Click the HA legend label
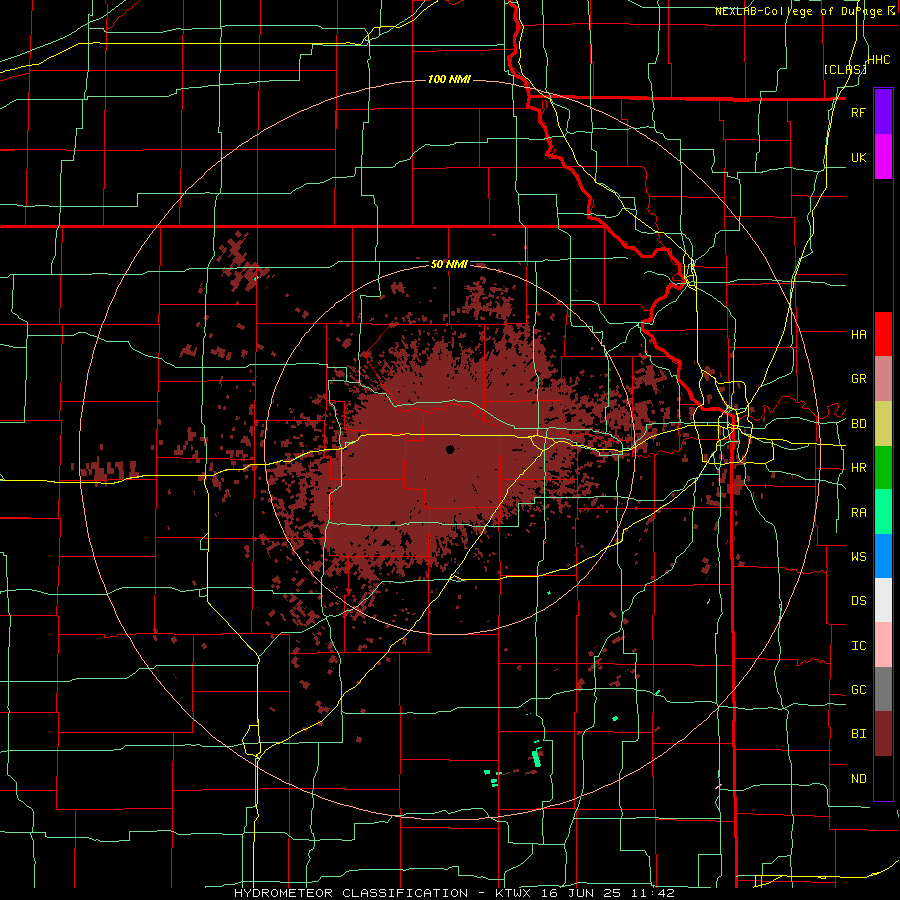The height and width of the screenshot is (900, 900). click(858, 334)
